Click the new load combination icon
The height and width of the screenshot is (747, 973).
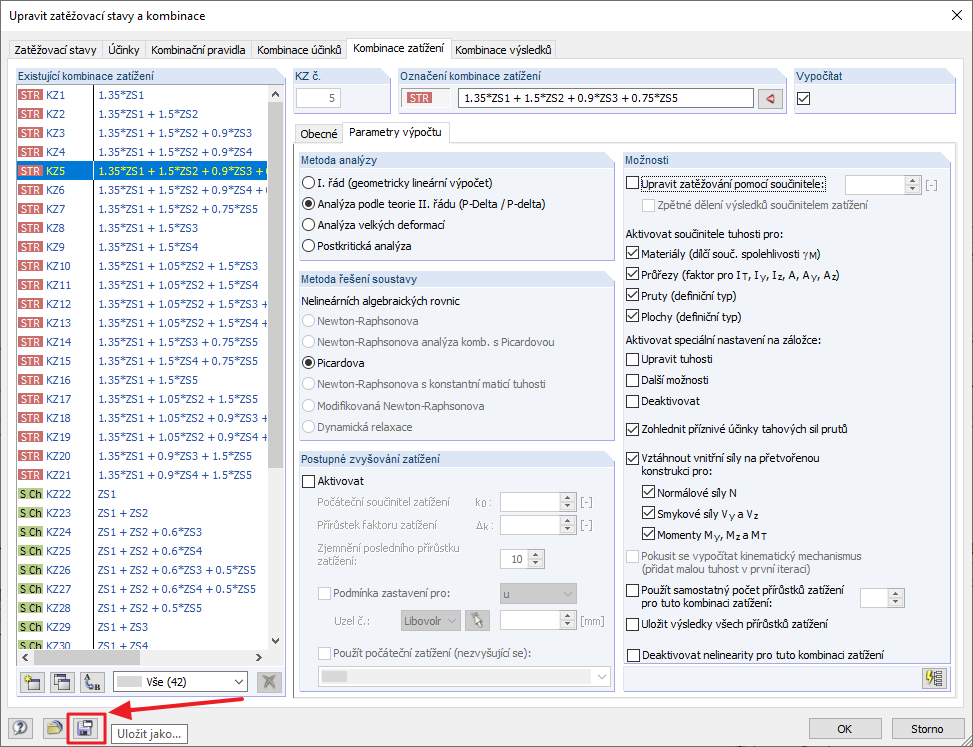coord(32,682)
